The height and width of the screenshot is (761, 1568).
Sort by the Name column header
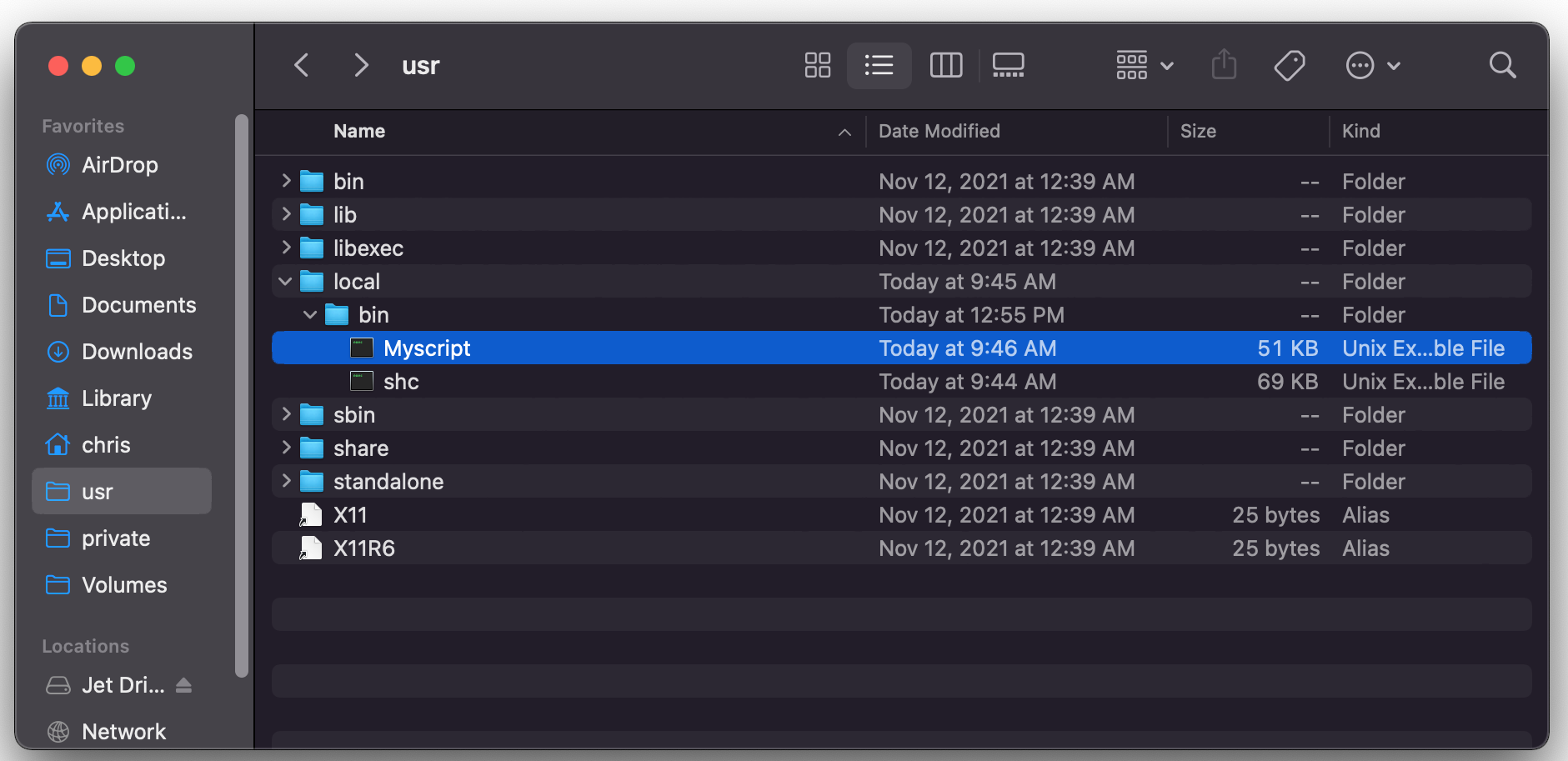359,131
